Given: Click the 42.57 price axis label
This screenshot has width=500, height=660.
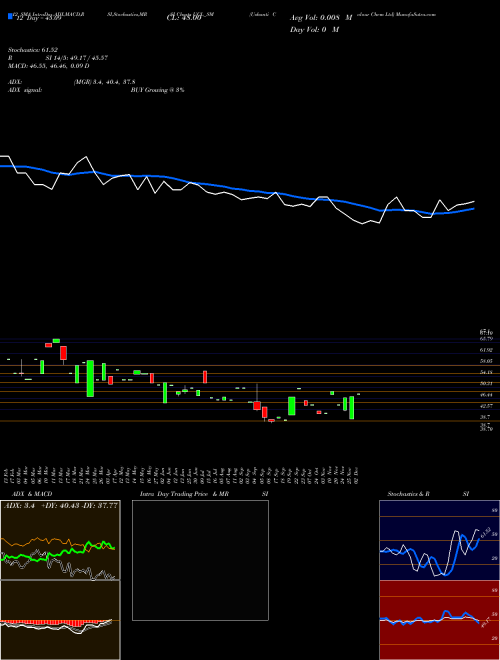Looking at the screenshot, I should tap(486, 406).
